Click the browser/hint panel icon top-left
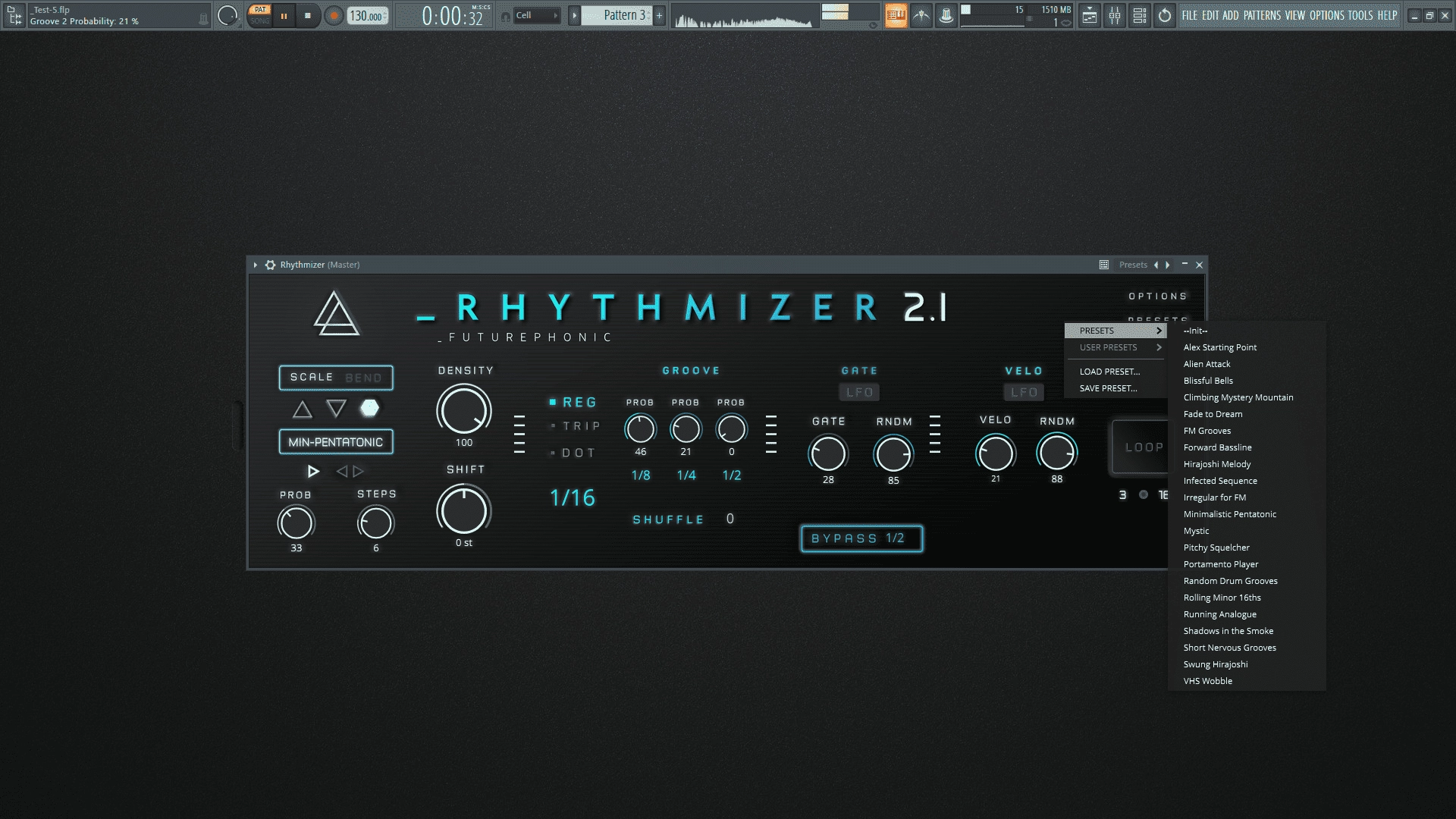 click(x=14, y=15)
